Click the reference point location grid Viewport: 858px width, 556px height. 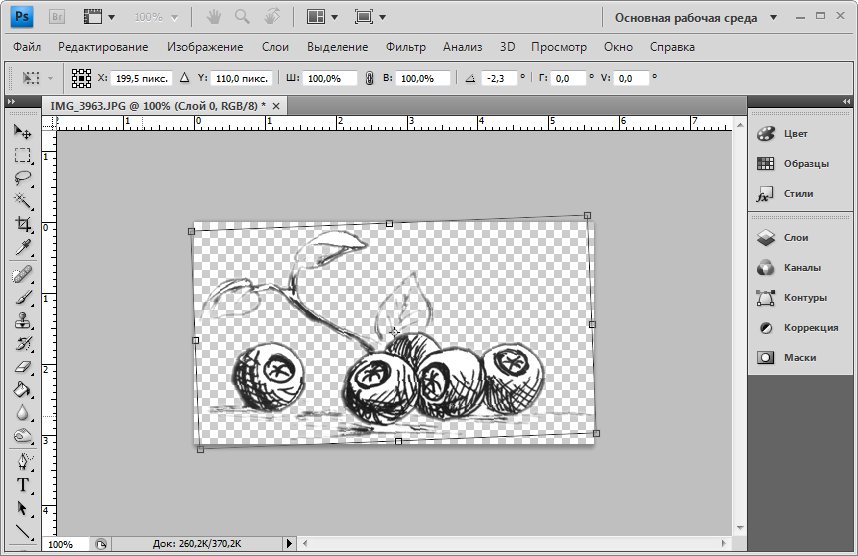(81, 78)
